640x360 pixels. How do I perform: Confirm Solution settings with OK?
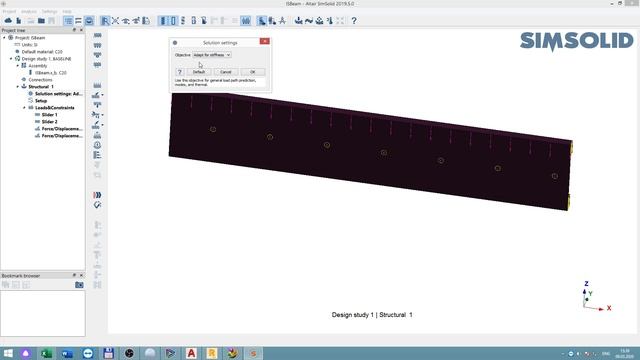[x=253, y=72]
